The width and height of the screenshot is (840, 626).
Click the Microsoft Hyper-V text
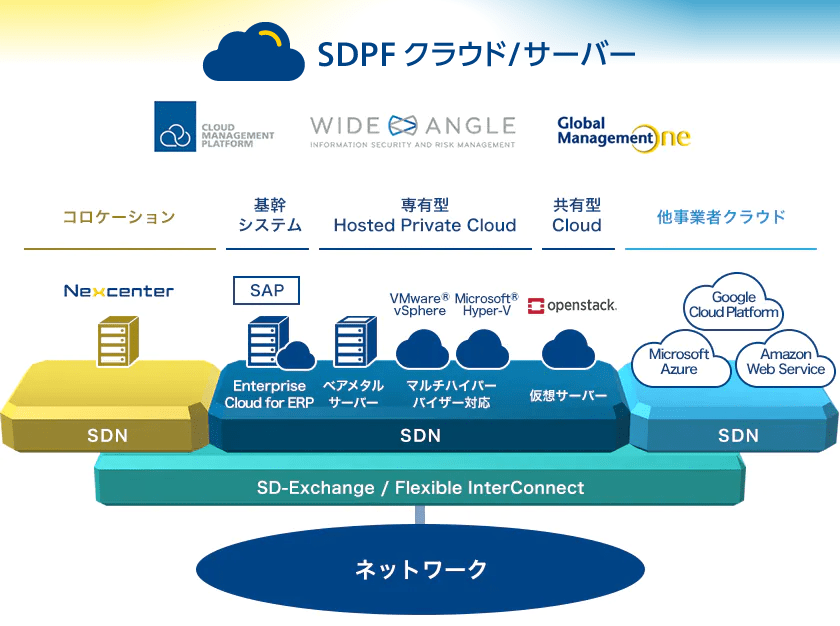(x=486, y=305)
